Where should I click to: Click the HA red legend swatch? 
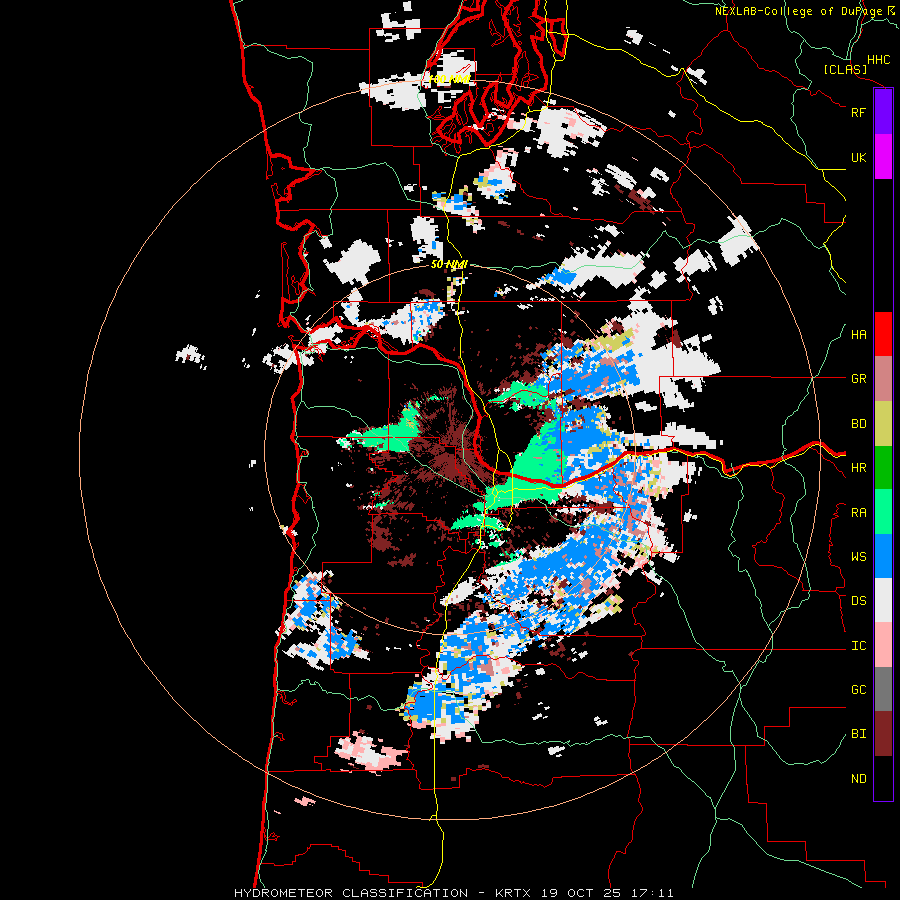883,334
